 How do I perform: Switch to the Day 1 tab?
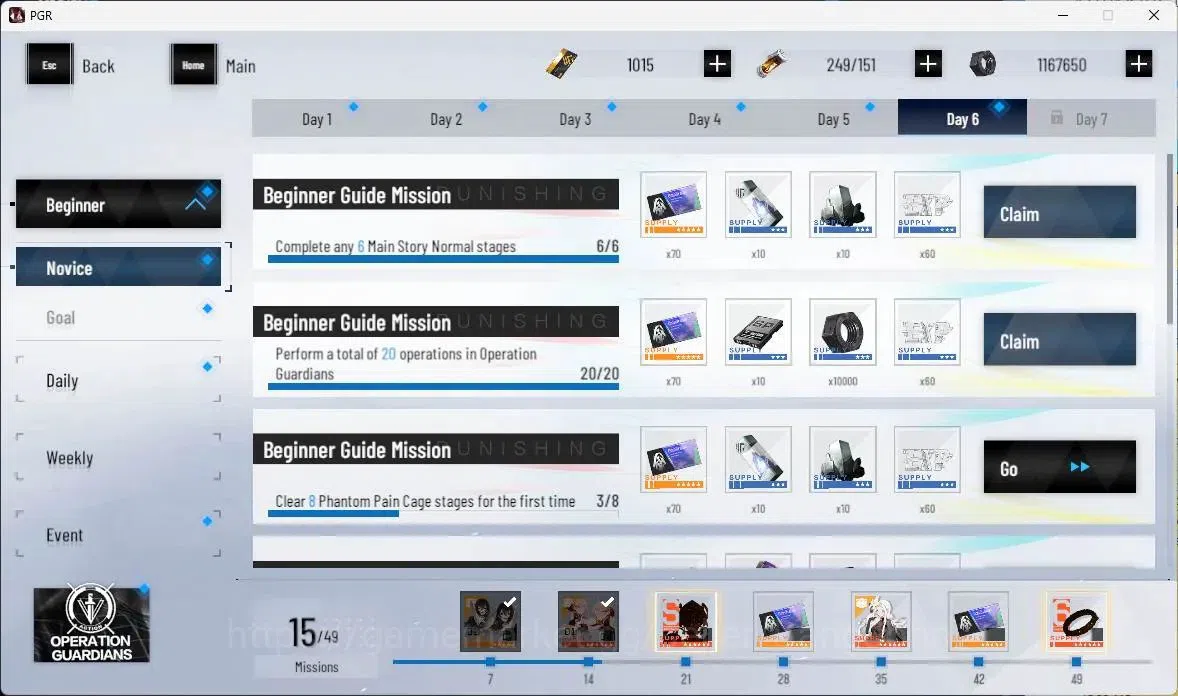tap(316, 118)
